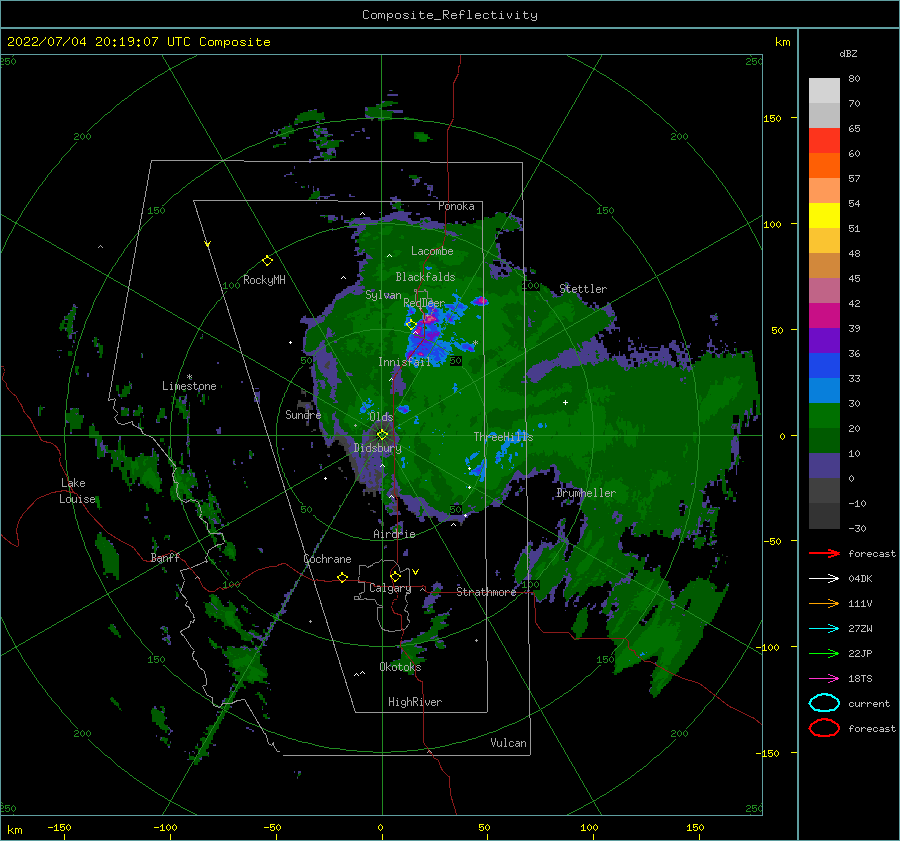Screen dimensions: 900x841
Task: Pick the orange 57-60 dBZ swatch
Action: (x=824, y=165)
